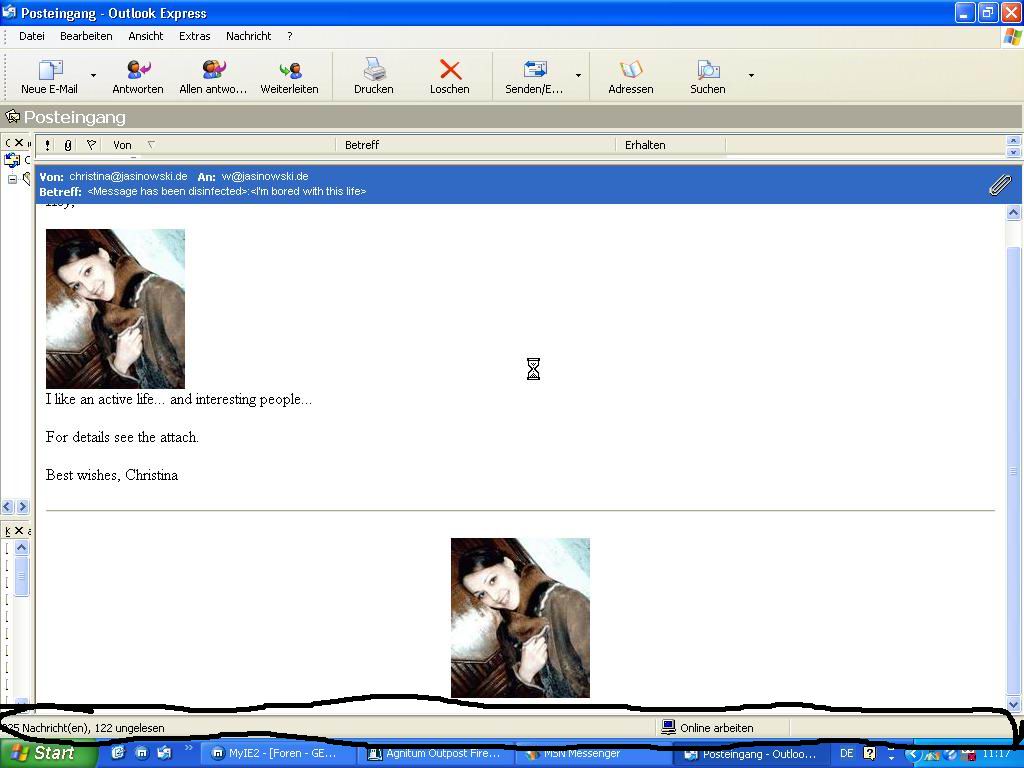This screenshot has height=768, width=1024.
Task: Delete the message with the Löschen button
Action: click(x=450, y=77)
